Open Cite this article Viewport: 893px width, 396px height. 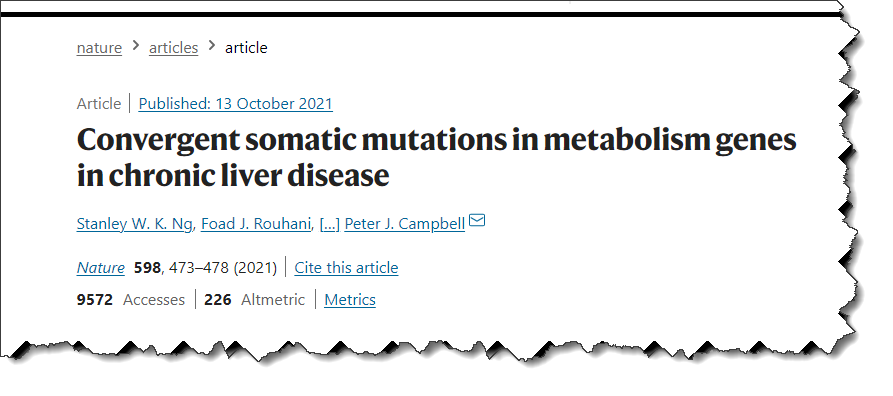346,267
